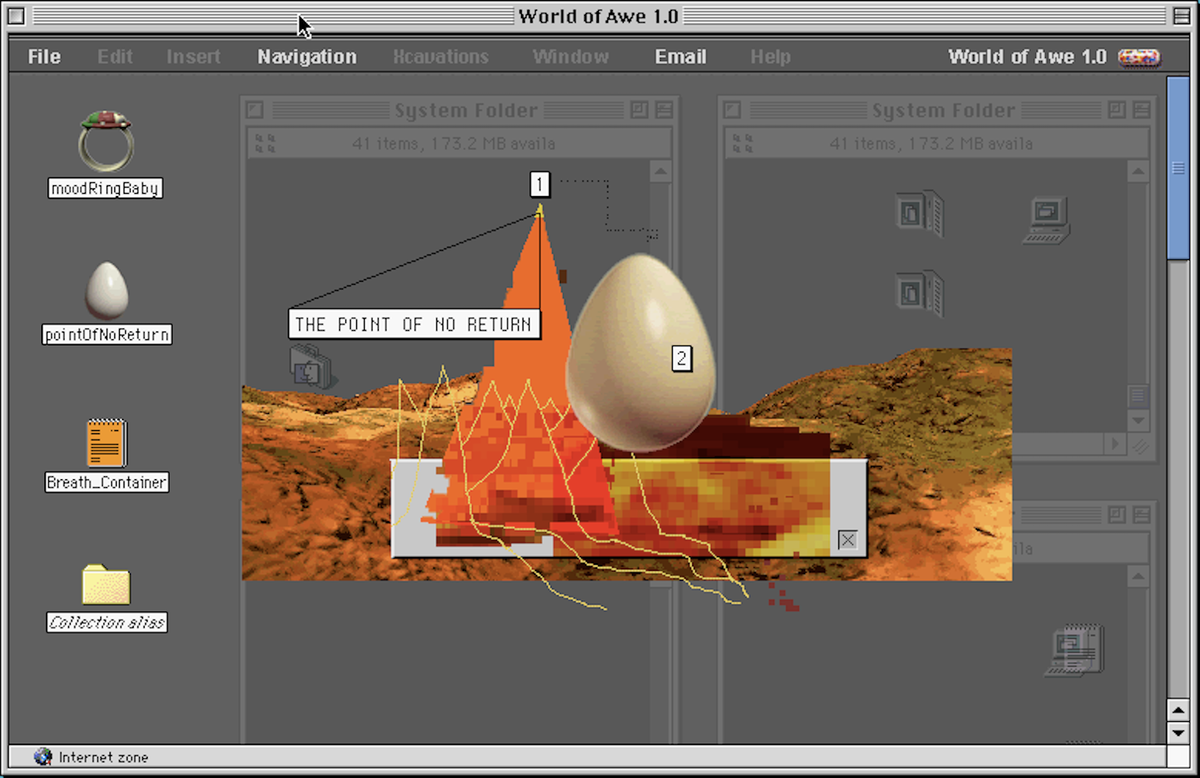The image size is (1200, 778).
Task: Open the Navigation menu
Action: 306,57
